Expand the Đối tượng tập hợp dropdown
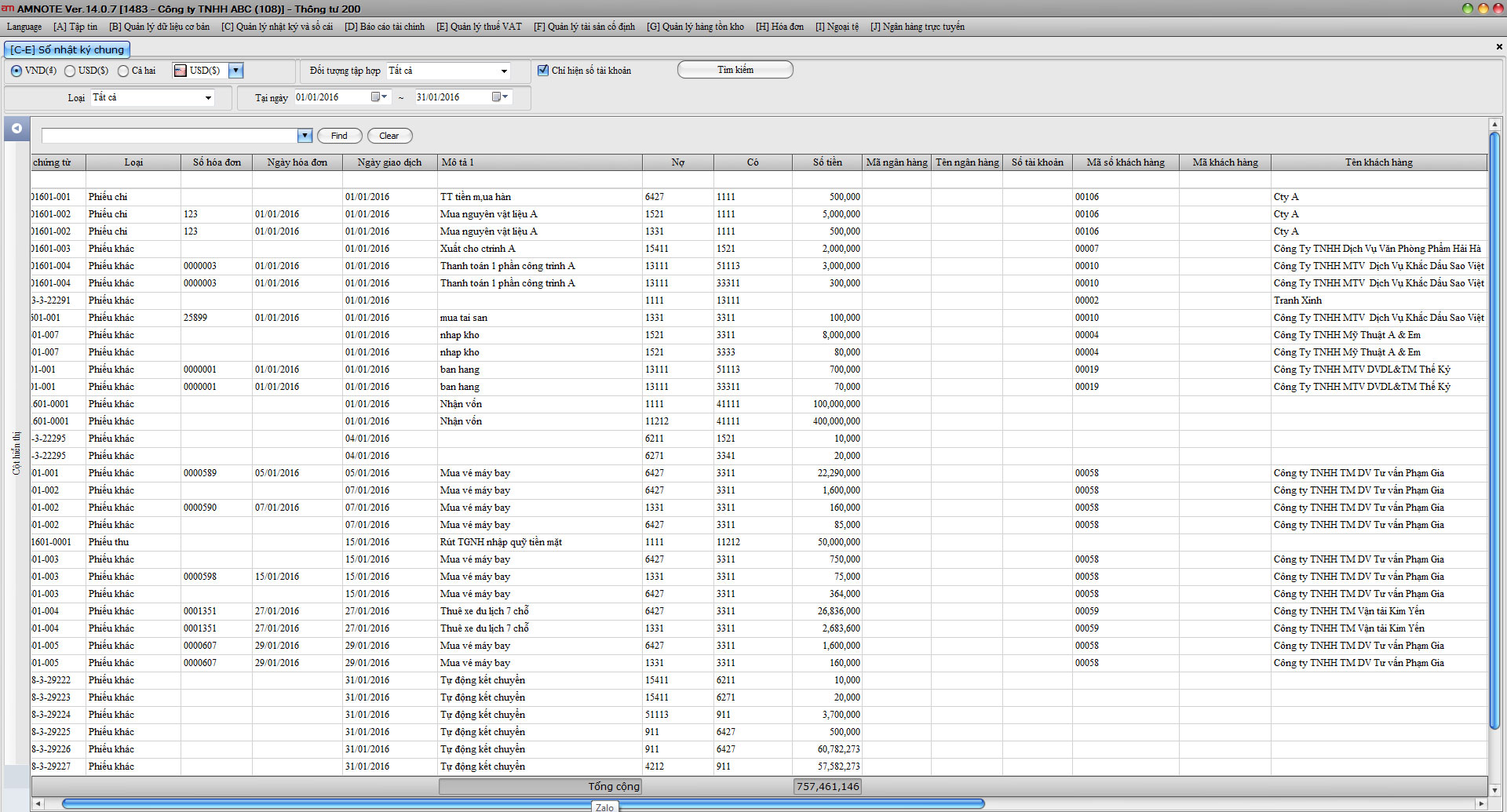 pyautogui.click(x=503, y=71)
